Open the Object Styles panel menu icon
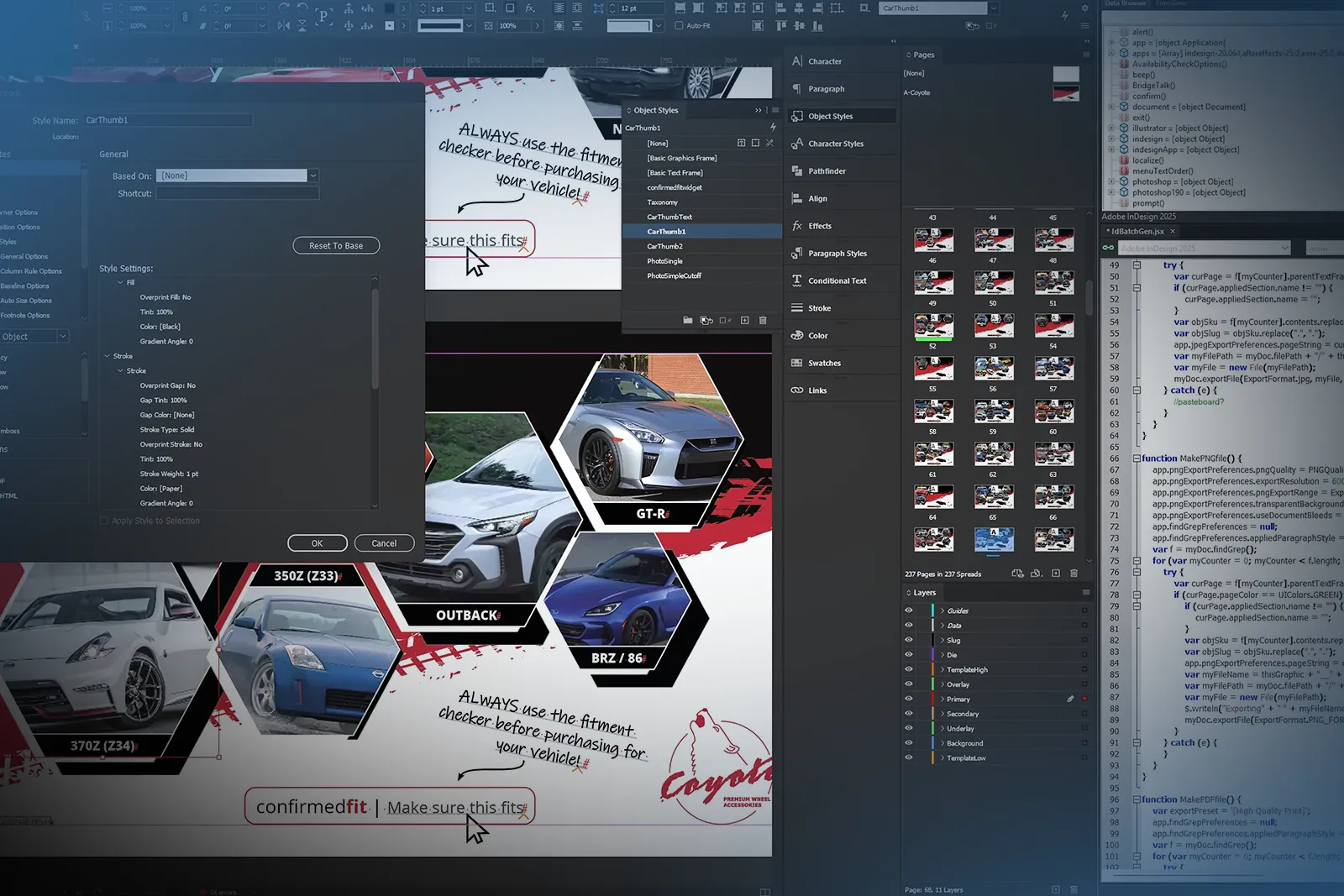Image resolution: width=1344 pixels, height=896 pixels. pyautogui.click(x=774, y=110)
